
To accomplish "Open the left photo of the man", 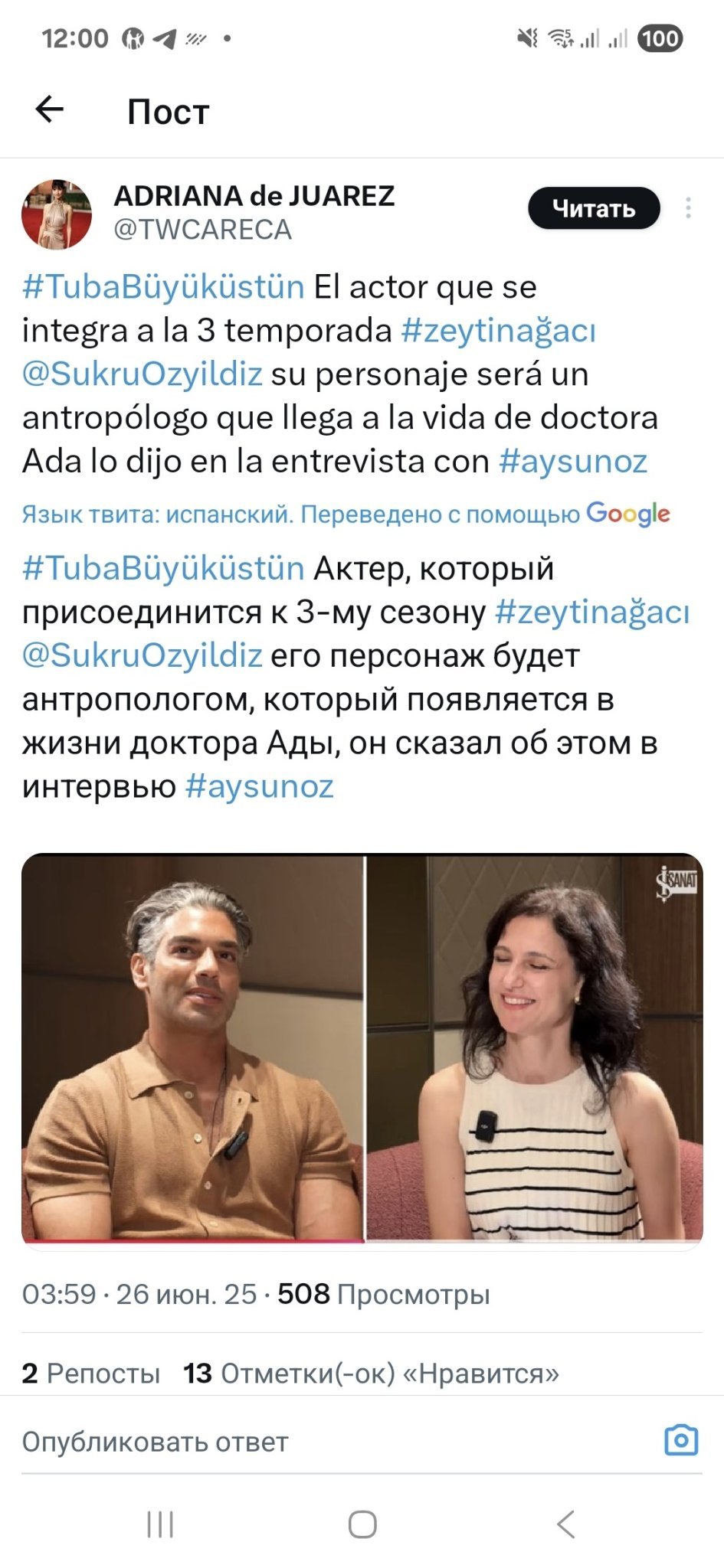I will 192,1049.
